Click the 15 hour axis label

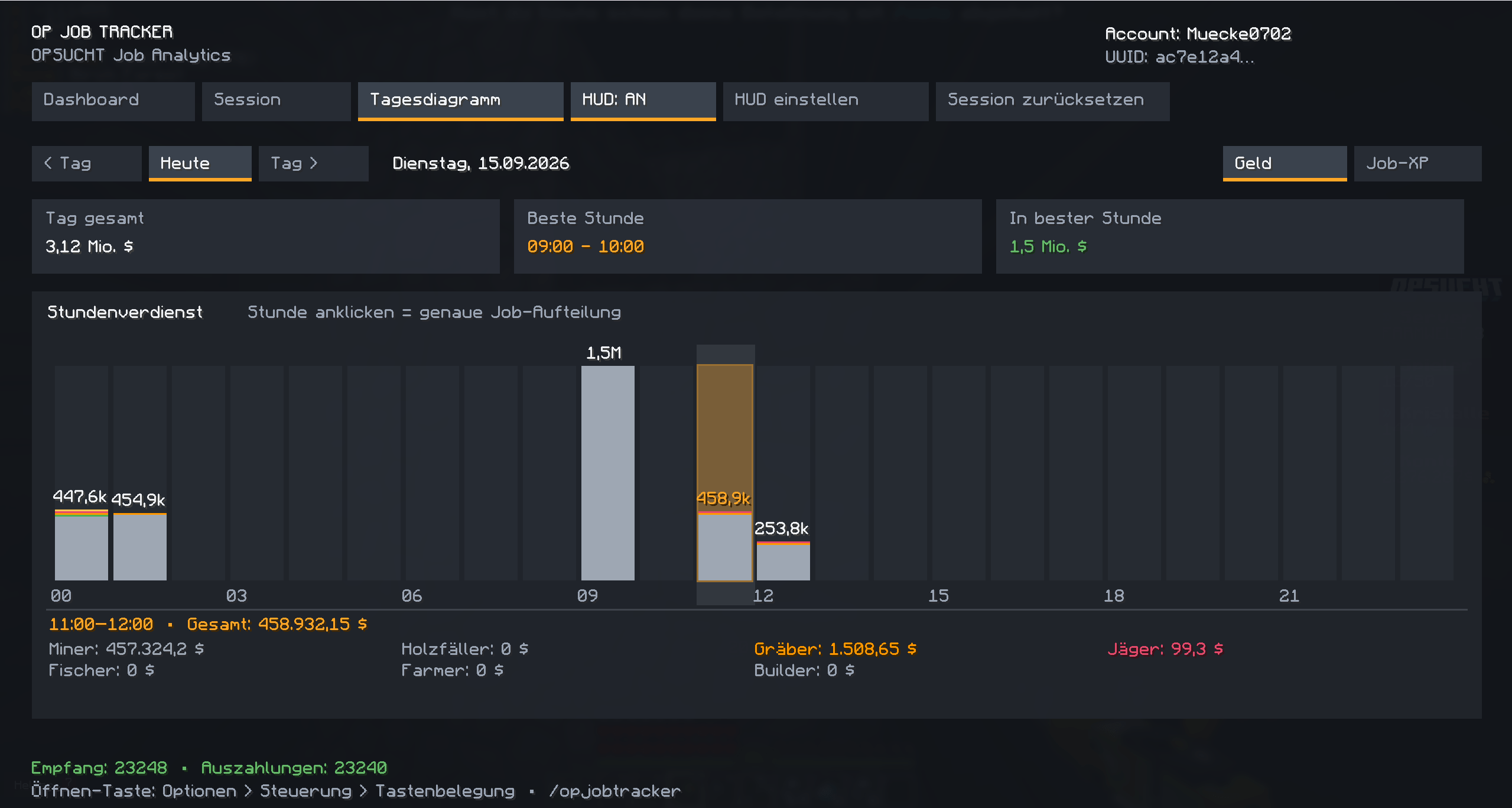[938, 596]
